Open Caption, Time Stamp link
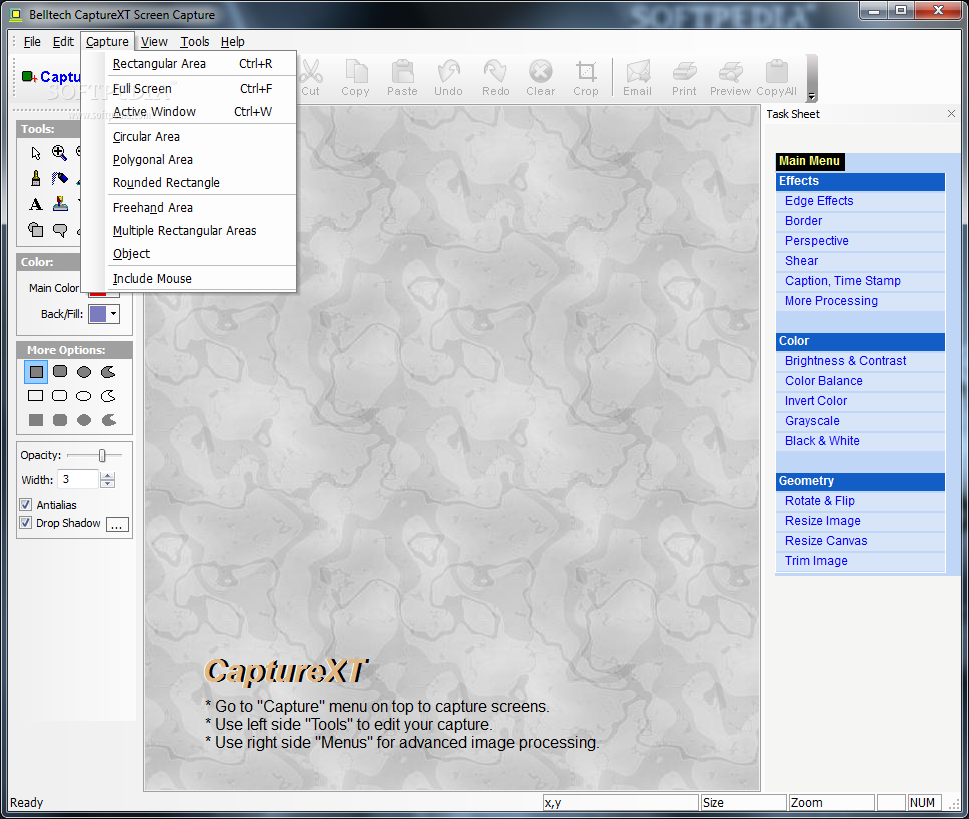The image size is (969, 819). coord(843,281)
